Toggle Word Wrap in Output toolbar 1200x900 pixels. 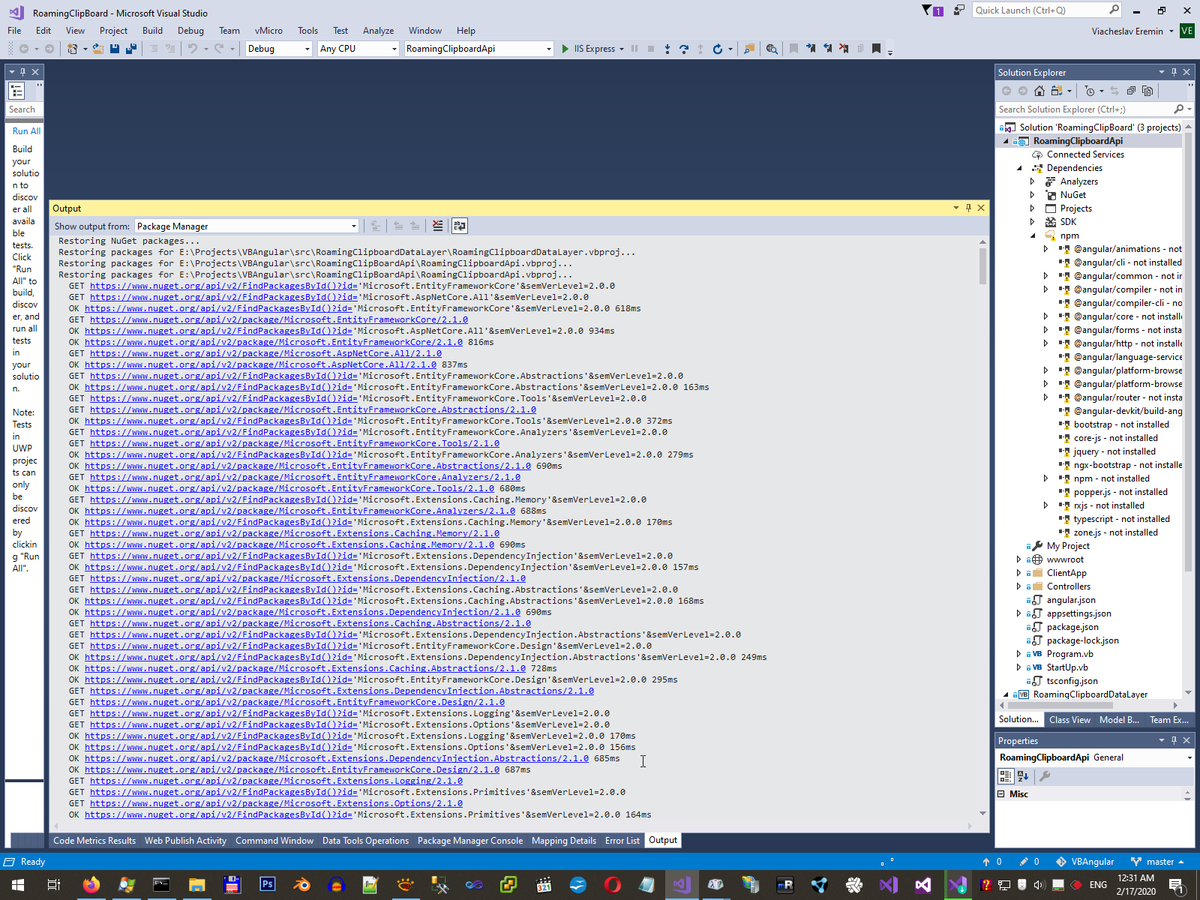click(x=460, y=226)
